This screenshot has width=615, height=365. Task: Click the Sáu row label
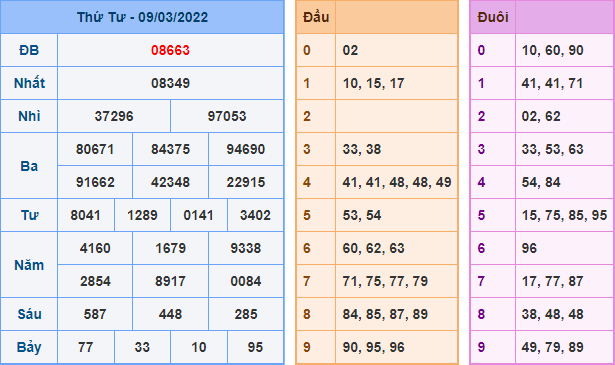click(x=29, y=314)
